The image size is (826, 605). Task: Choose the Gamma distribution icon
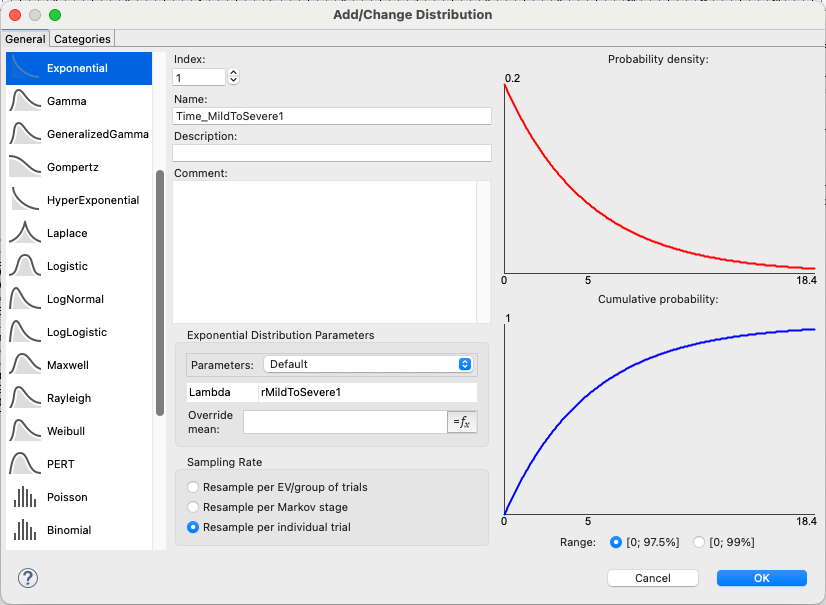click(x=25, y=101)
